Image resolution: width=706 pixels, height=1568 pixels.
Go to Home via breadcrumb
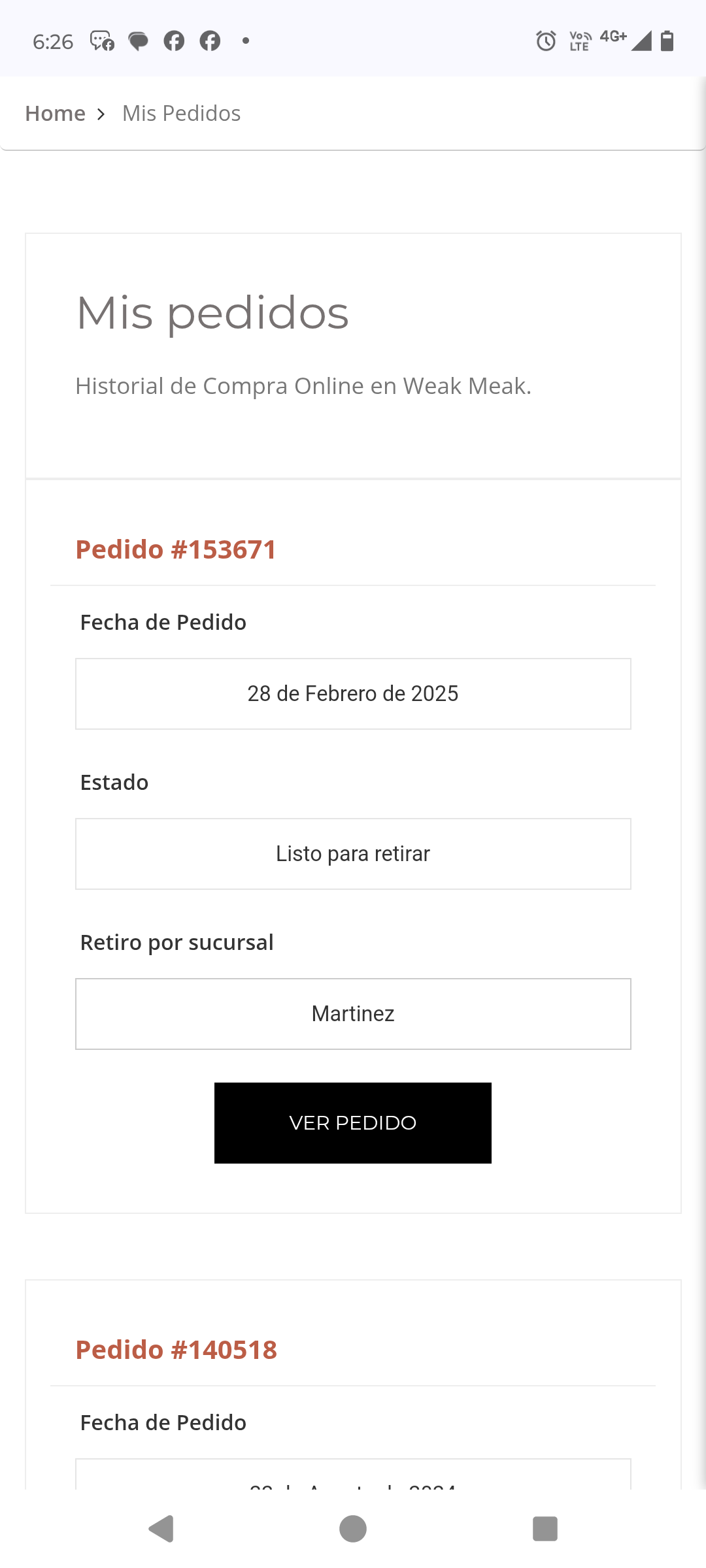point(56,114)
